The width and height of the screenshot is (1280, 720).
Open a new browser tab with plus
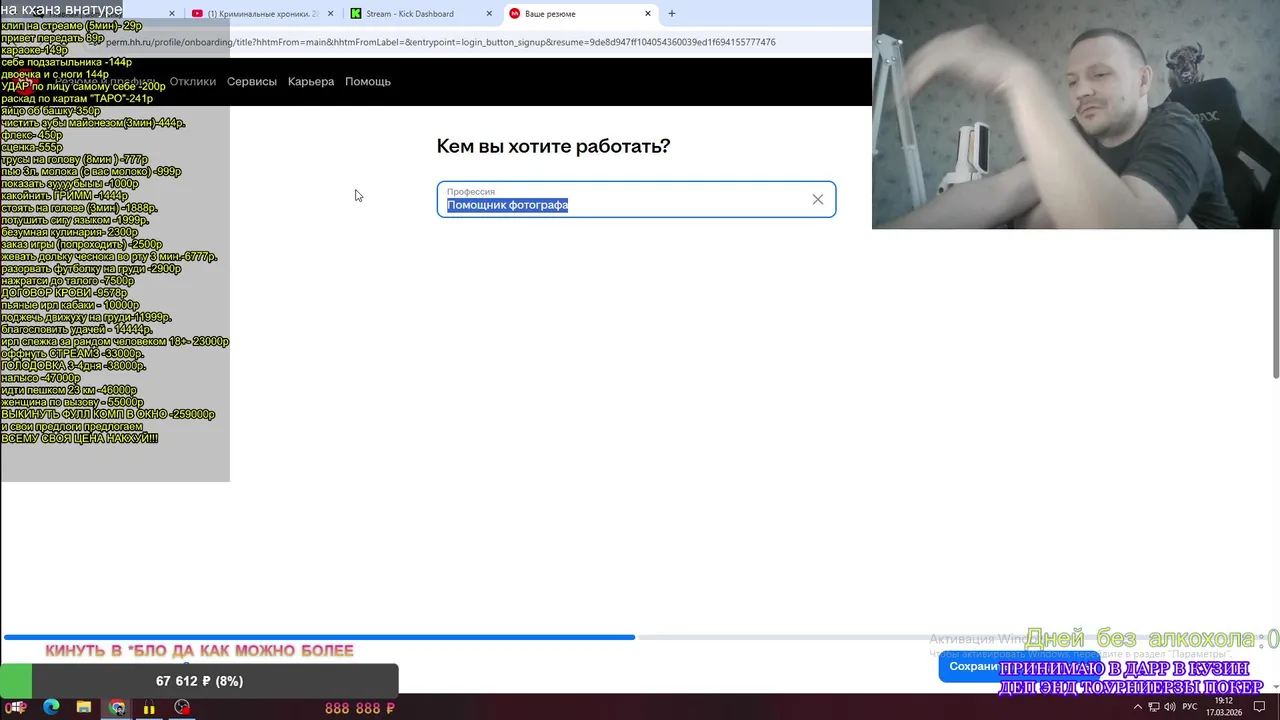click(x=672, y=14)
